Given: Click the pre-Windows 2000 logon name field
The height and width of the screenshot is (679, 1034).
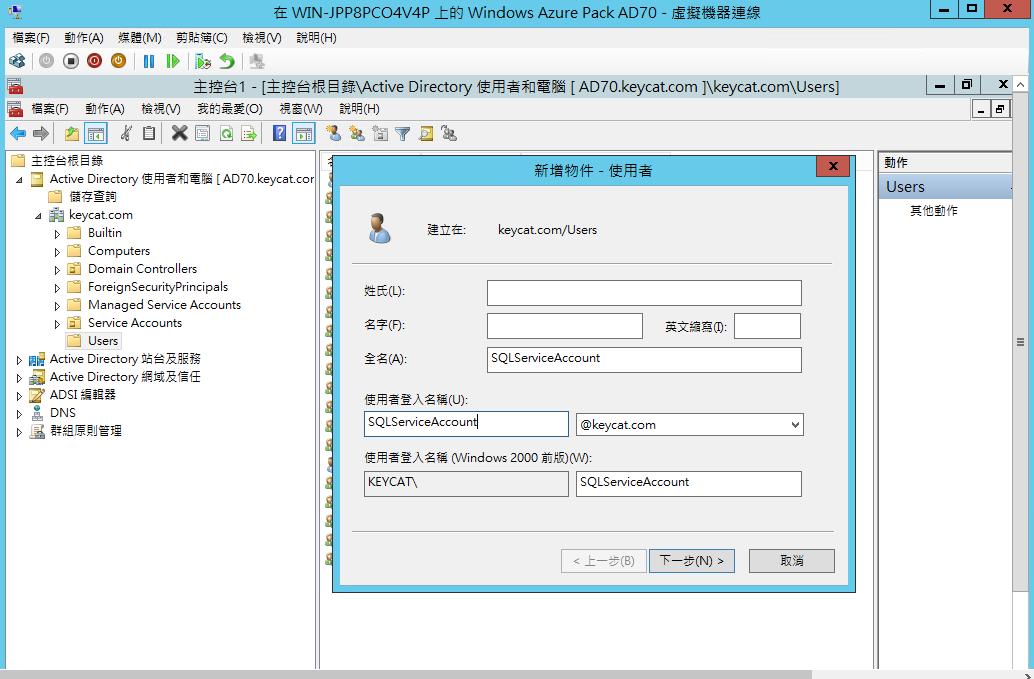Looking at the screenshot, I should [x=688, y=483].
